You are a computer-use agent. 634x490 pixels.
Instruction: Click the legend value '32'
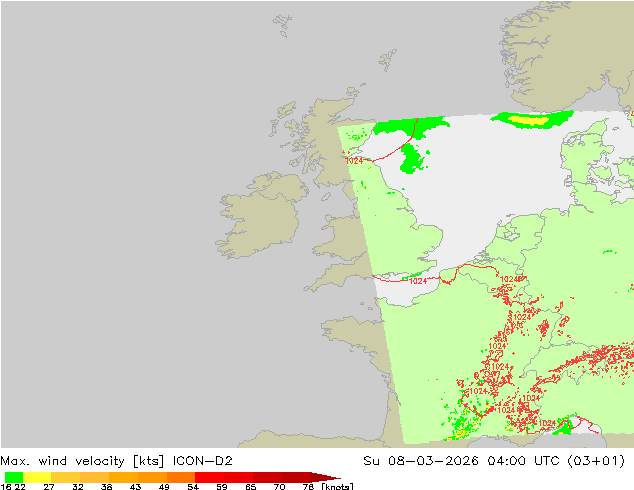[78, 487]
